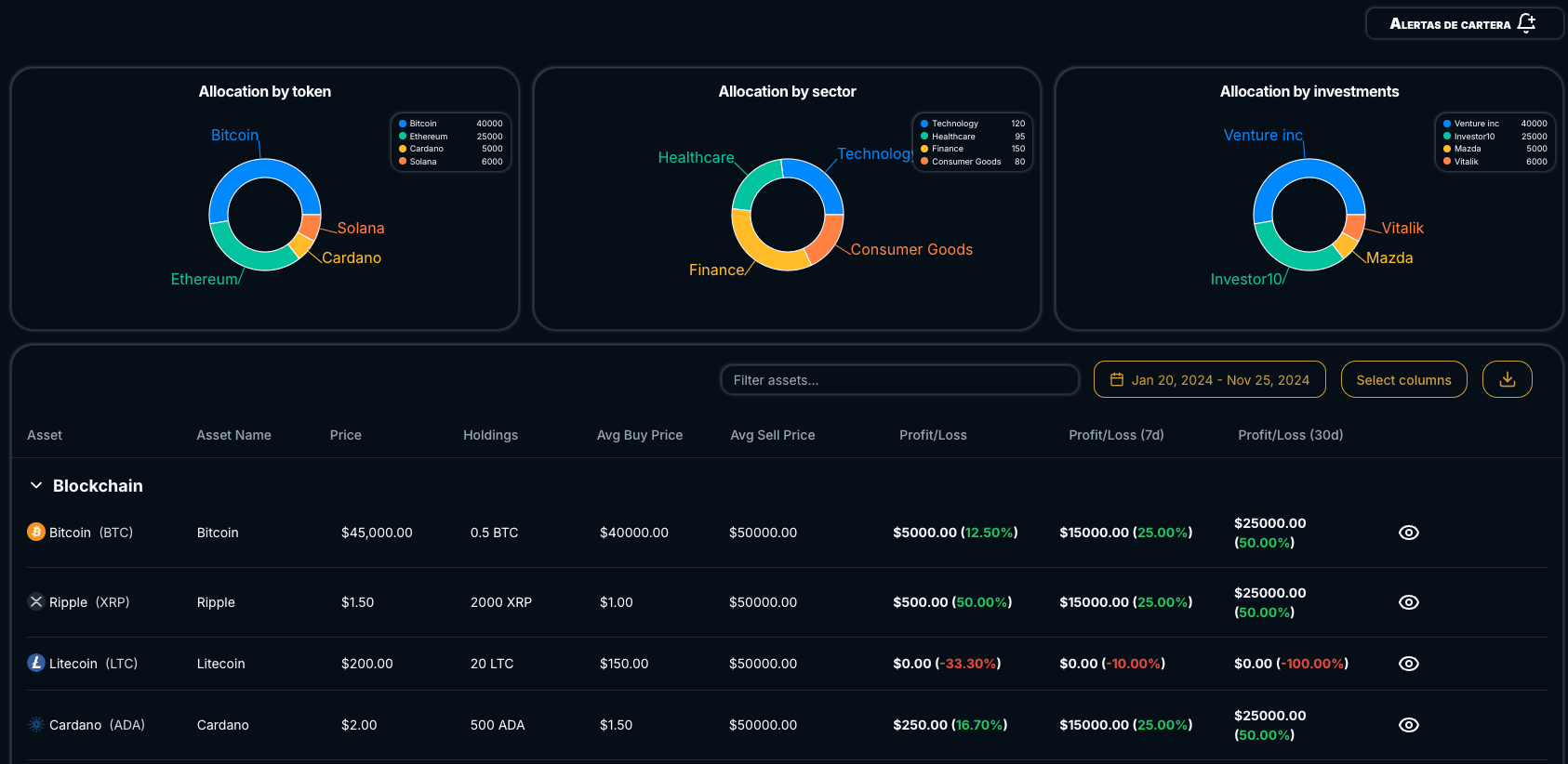Screen dimensions: 1568x764
Task: Click the Technology label on sector chart
Action: point(874,154)
